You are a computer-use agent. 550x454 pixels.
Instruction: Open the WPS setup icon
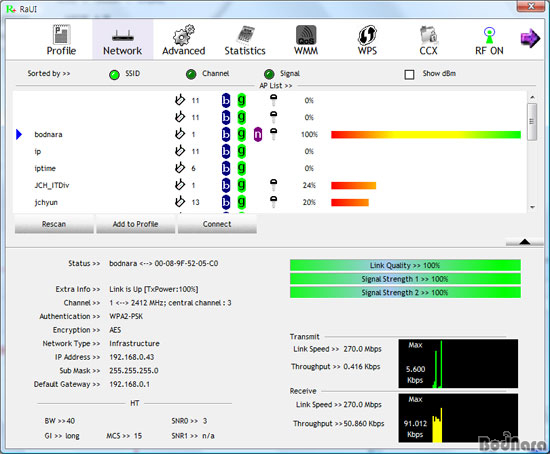click(367, 35)
